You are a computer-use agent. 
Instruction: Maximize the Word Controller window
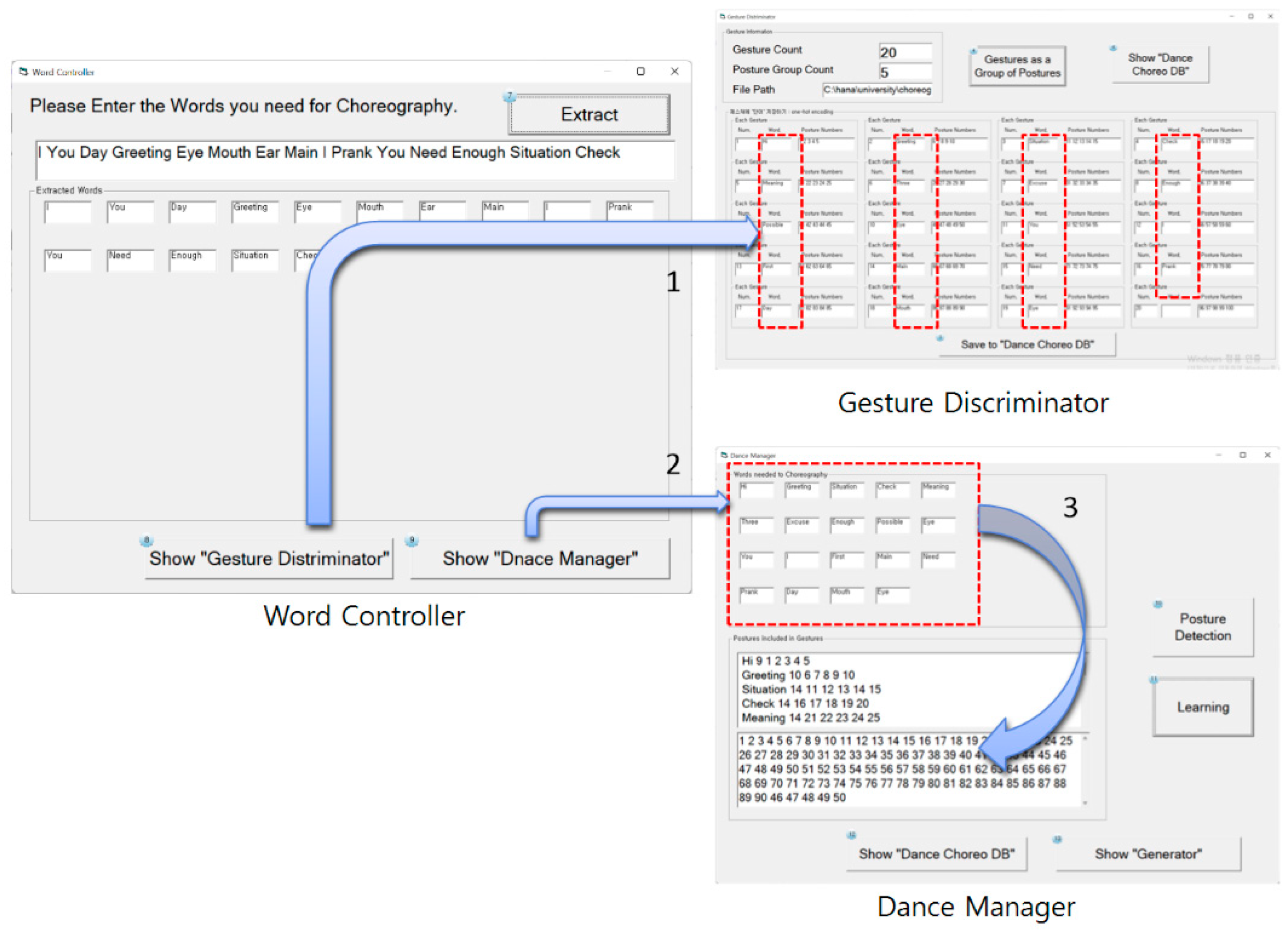tap(641, 71)
